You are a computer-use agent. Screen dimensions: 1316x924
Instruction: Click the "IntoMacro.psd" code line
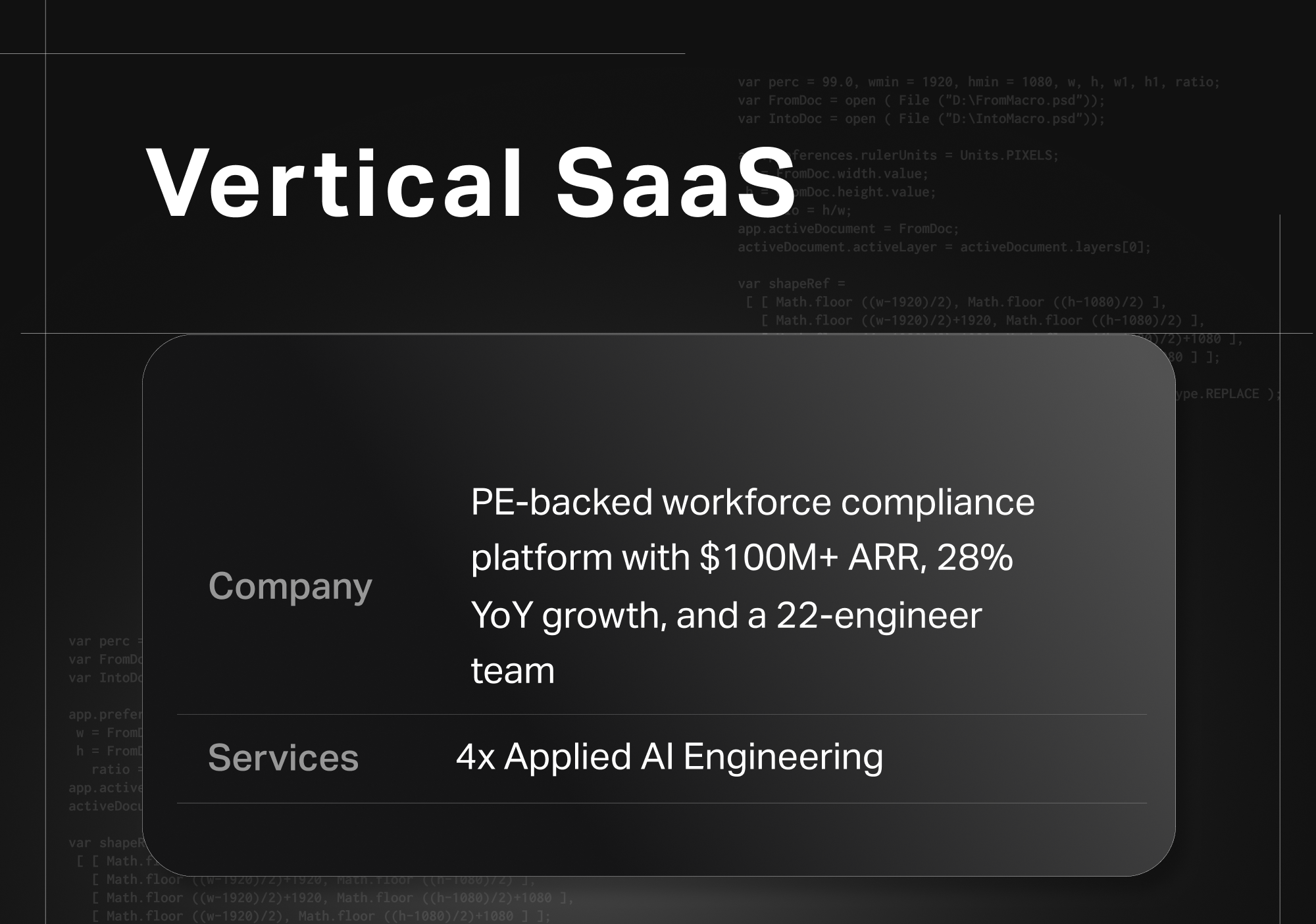point(921,119)
